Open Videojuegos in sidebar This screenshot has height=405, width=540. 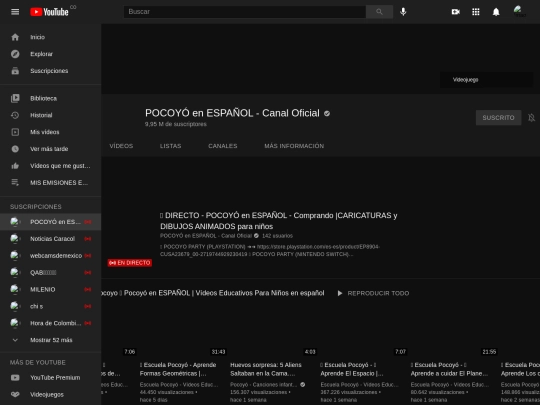coord(50,395)
